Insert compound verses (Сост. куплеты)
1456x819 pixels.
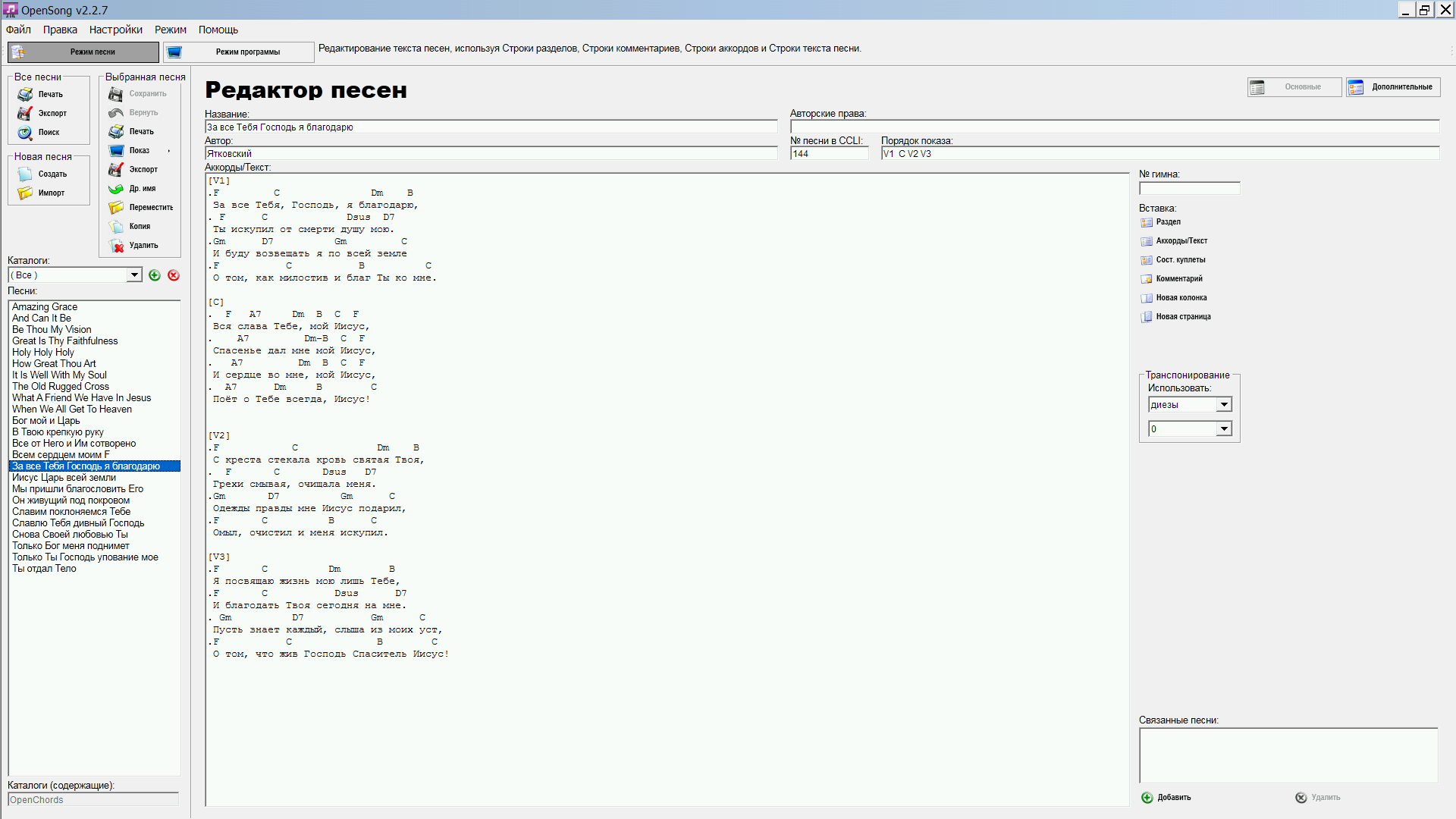[x=1173, y=260]
